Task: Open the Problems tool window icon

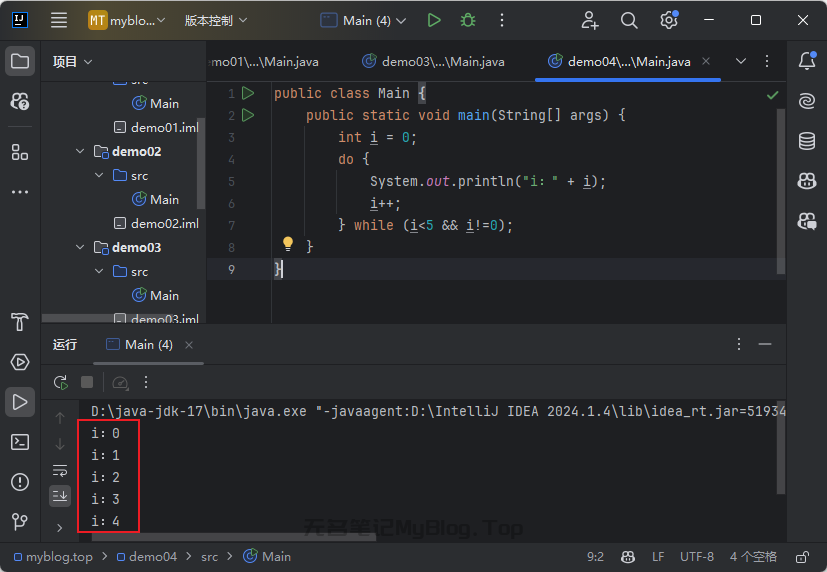Action: pyautogui.click(x=20, y=482)
